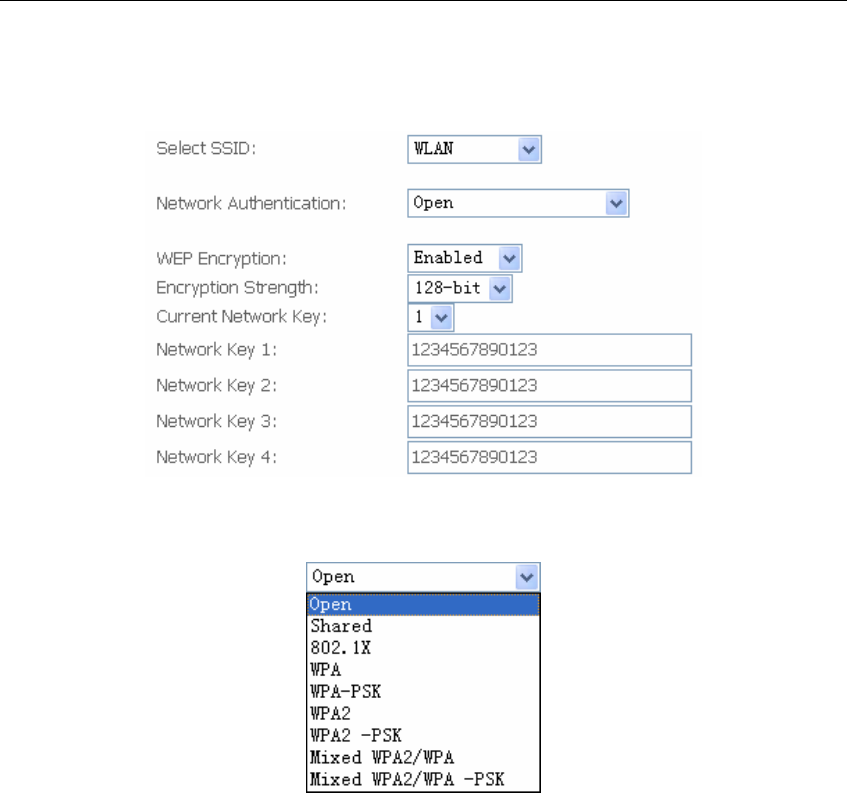Click the Network Authentication label text
Screen dimensions: 847x793
251,204
